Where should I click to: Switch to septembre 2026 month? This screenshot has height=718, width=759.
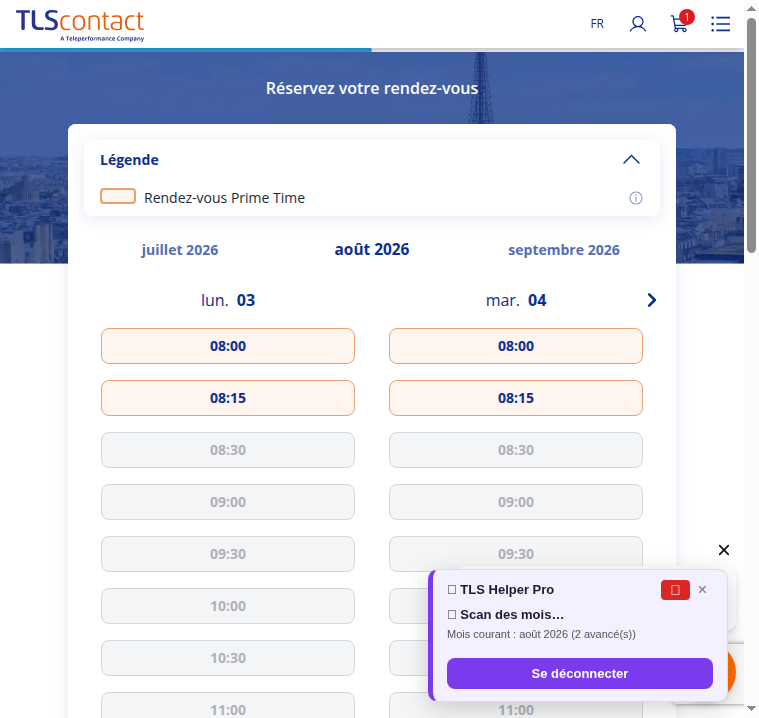click(563, 250)
